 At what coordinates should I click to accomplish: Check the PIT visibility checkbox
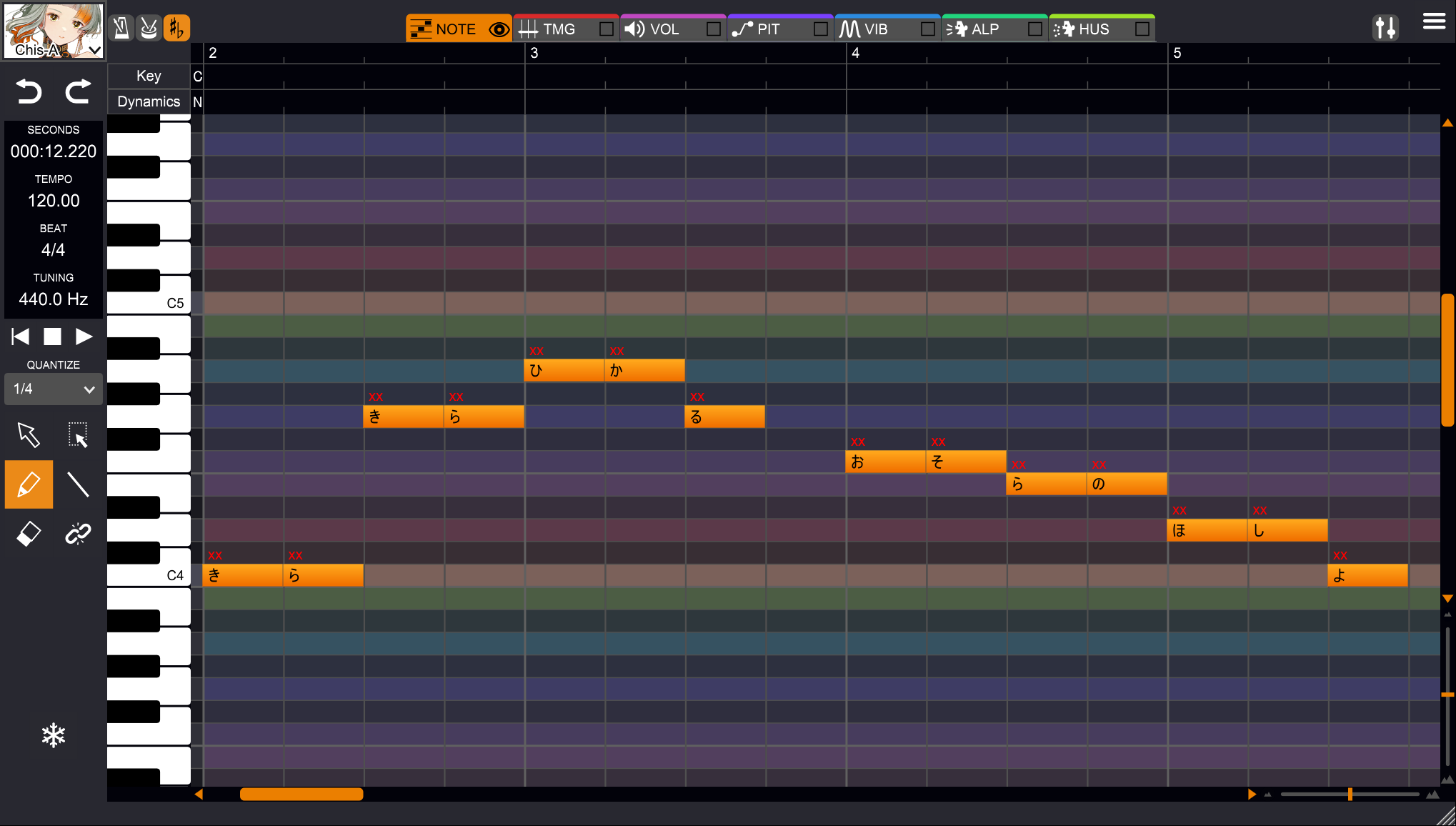point(820,29)
